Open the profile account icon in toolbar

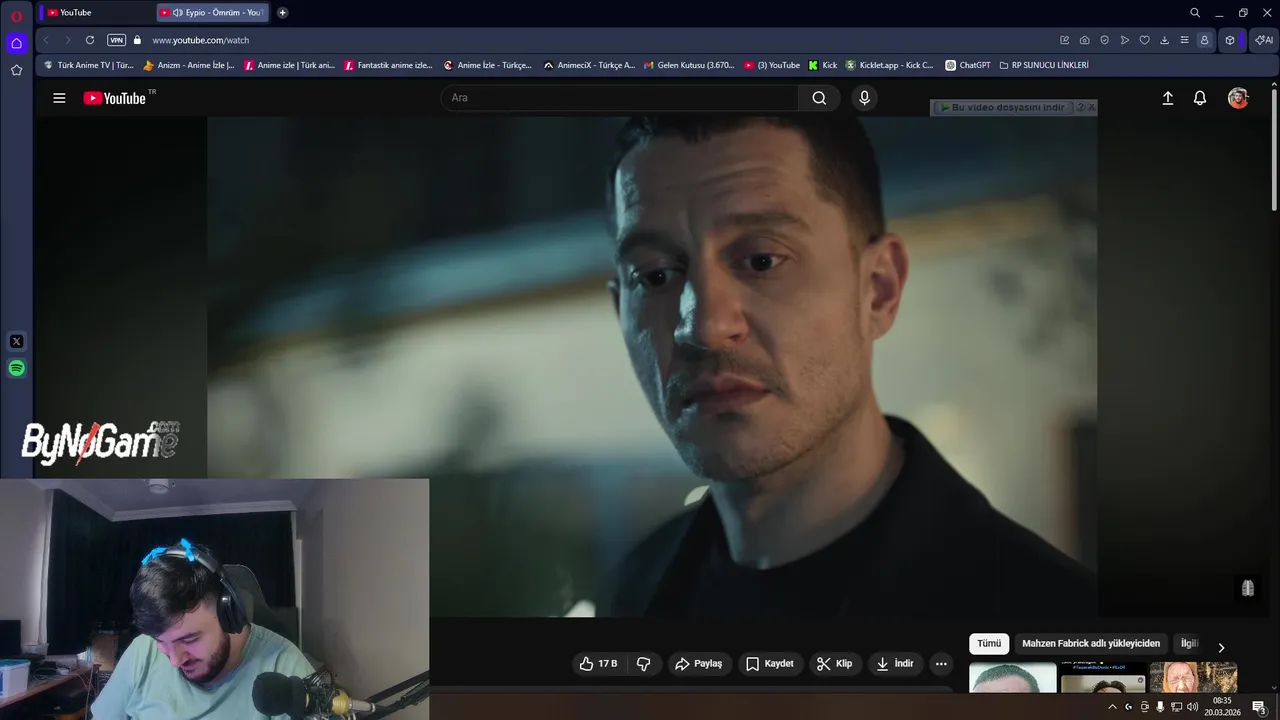[1204, 40]
